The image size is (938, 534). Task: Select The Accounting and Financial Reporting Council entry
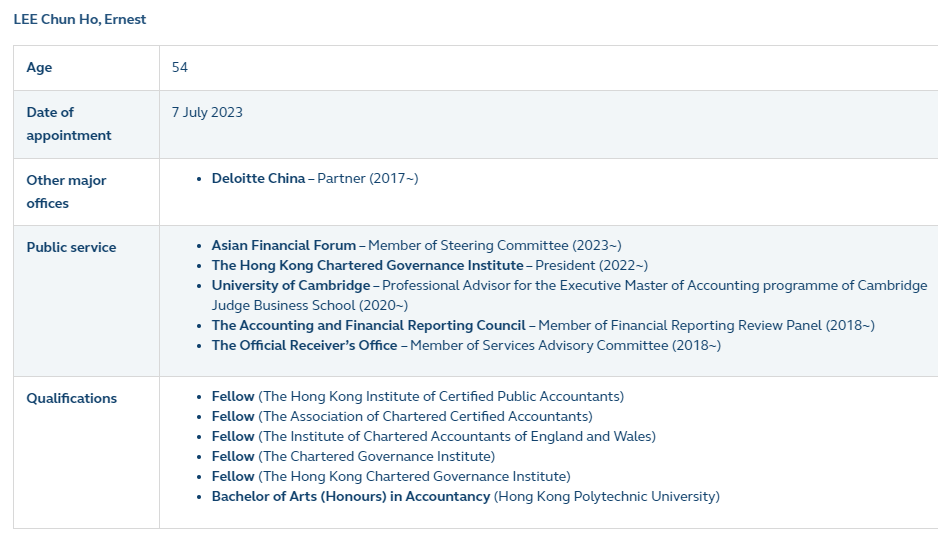tap(543, 325)
